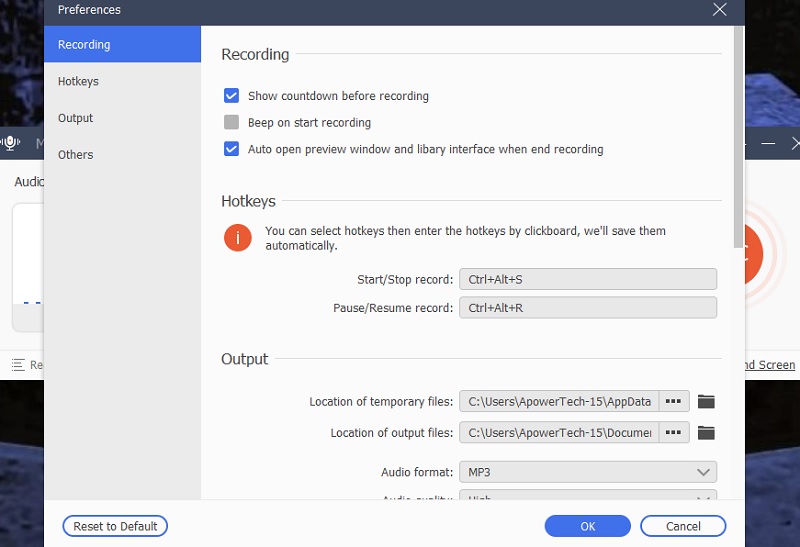Open the Others preferences tab
The height and width of the screenshot is (547, 800).
[x=122, y=155]
